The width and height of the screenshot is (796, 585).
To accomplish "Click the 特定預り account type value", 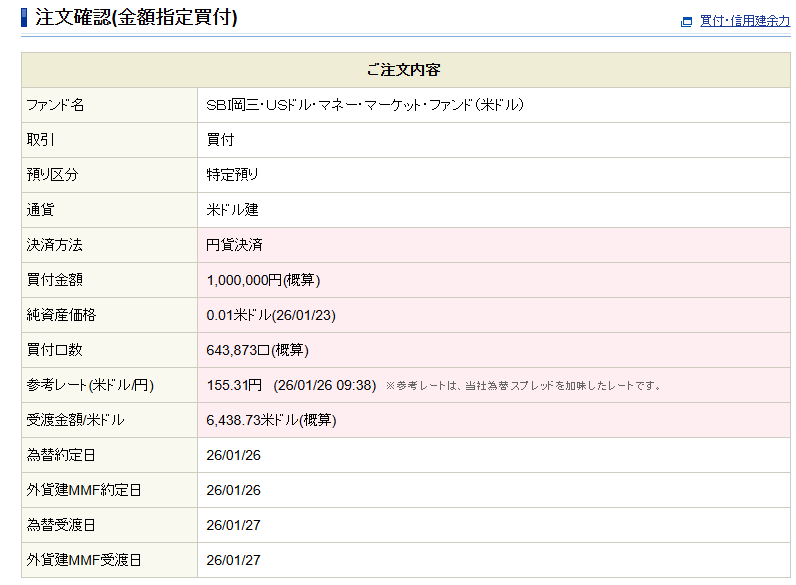I will [232, 175].
